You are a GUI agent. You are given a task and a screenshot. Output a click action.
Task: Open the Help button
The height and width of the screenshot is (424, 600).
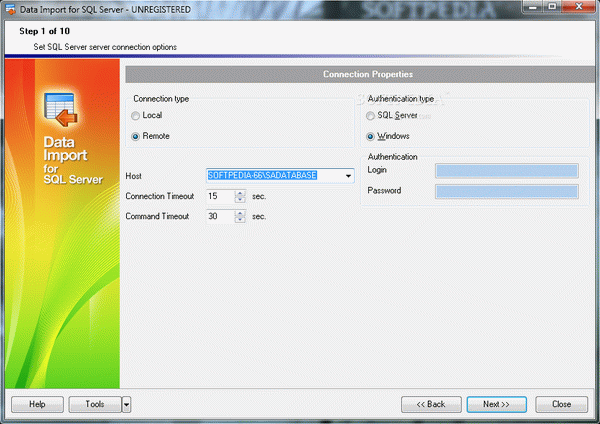tap(38, 404)
